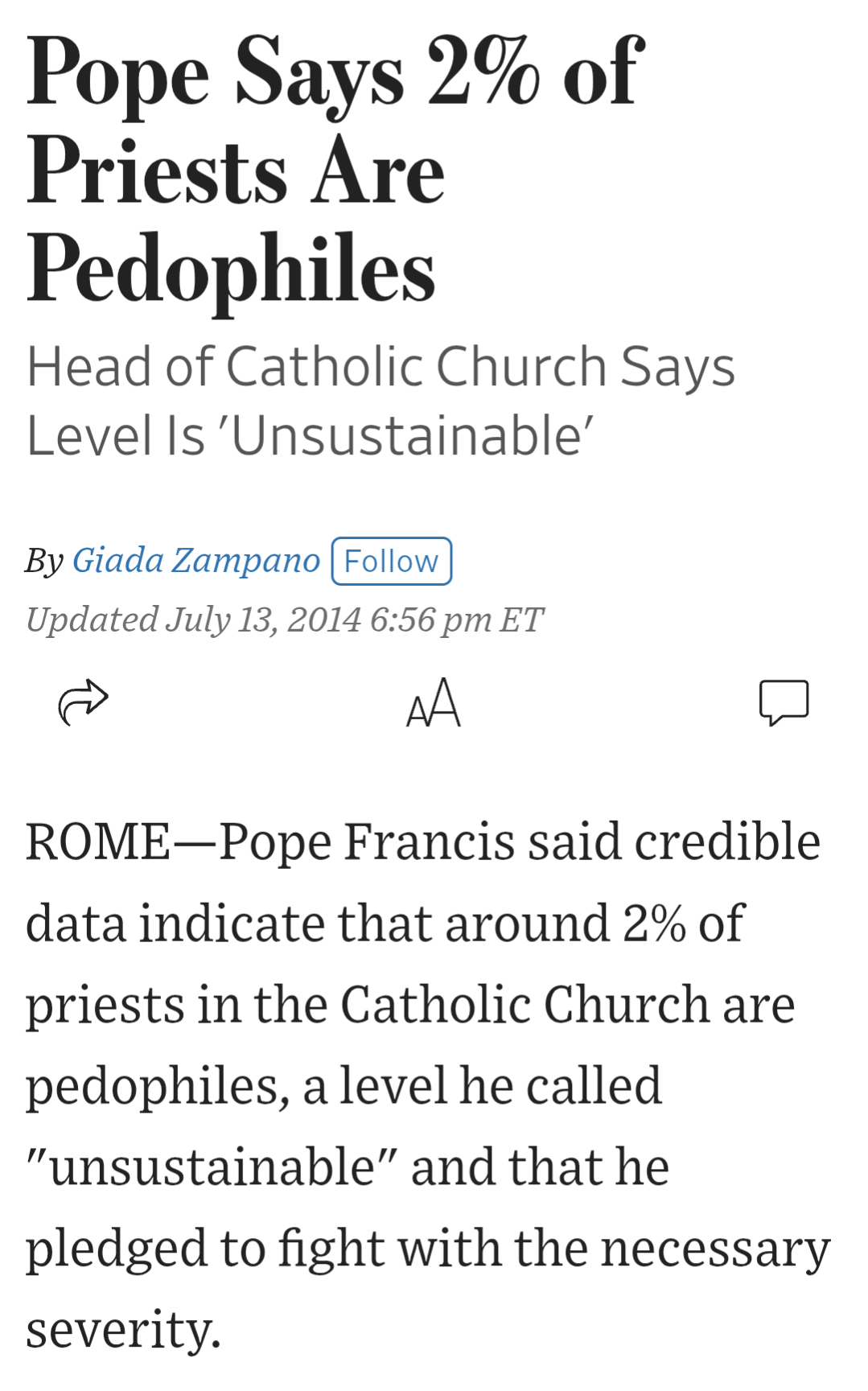Tap "credible" in the opening sentence
Screen dimensions: 868x1391
pyautogui.click(x=727, y=842)
